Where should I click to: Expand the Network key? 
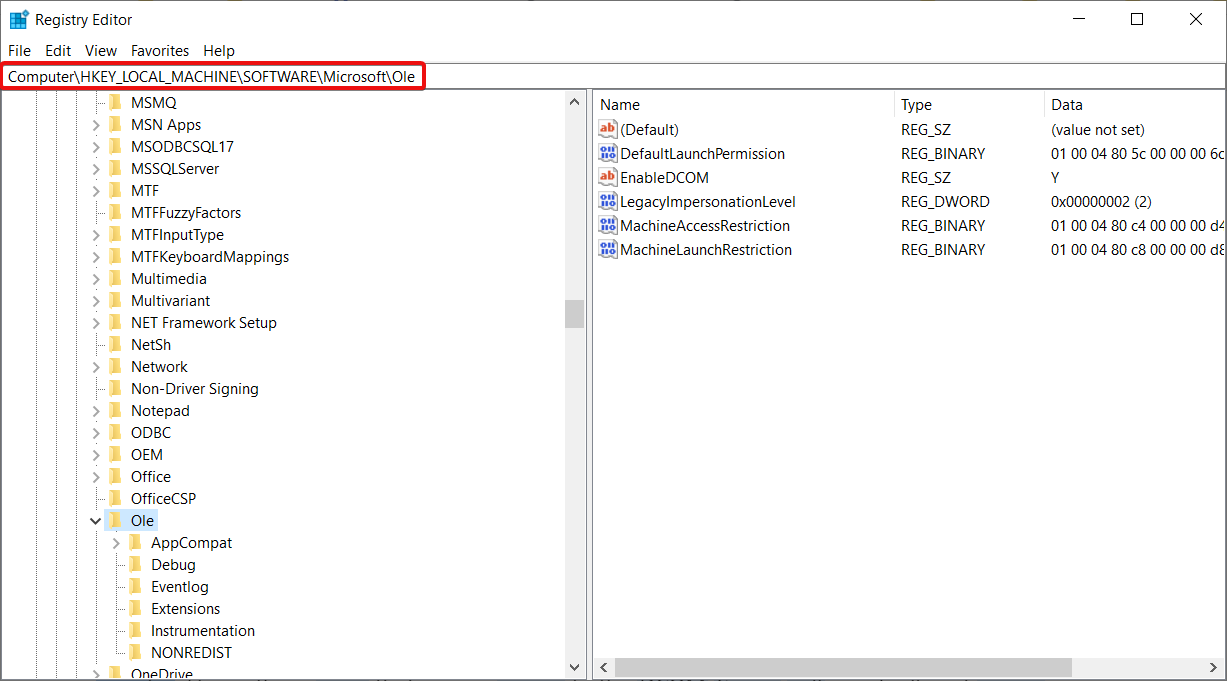(96, 367)
